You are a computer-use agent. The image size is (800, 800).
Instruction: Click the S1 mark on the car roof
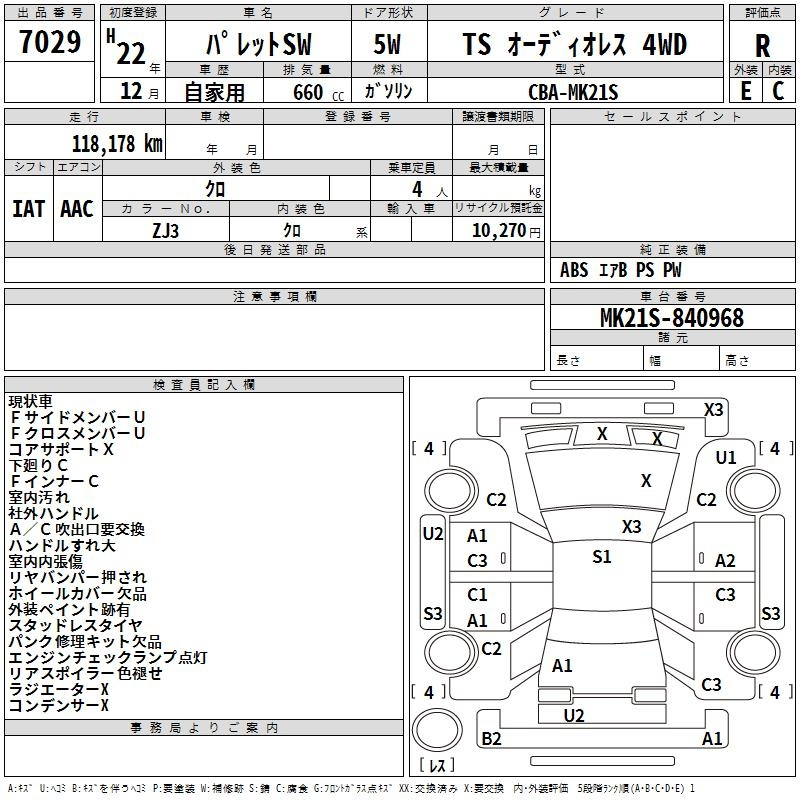(x=601, y=557)
